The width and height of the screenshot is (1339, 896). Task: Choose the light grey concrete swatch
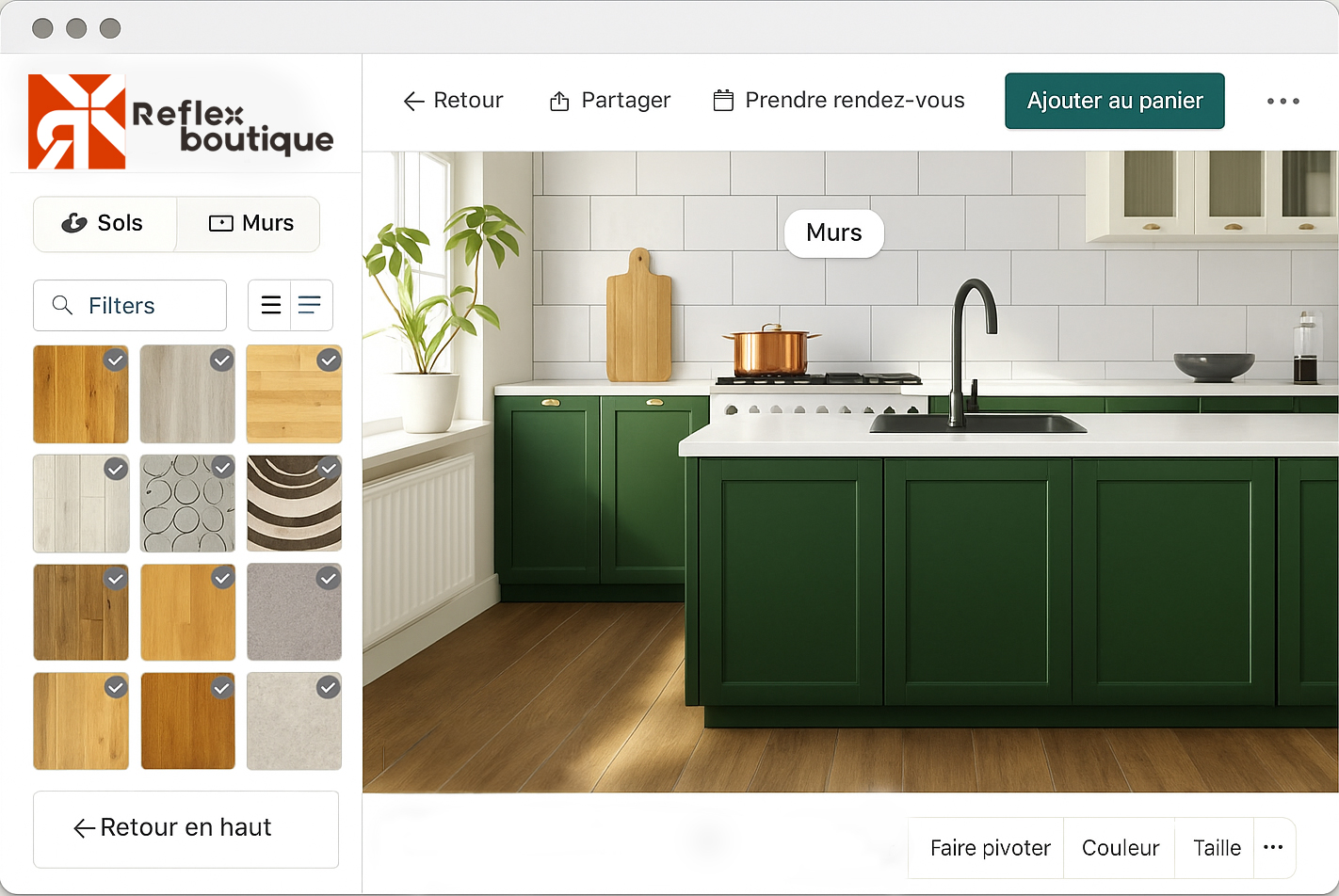pyautogui.click(x=294, y=721)
